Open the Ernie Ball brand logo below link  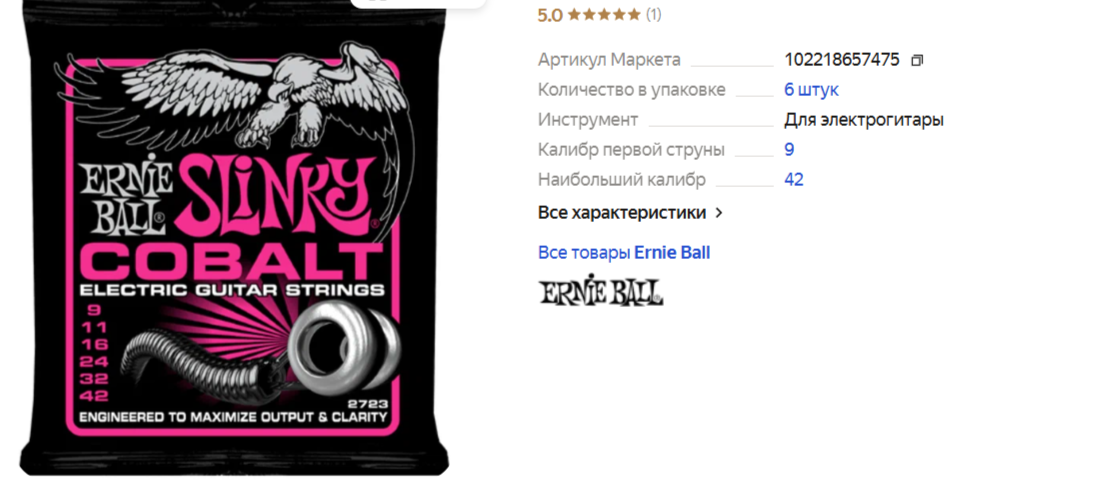[x=600, y=292]
